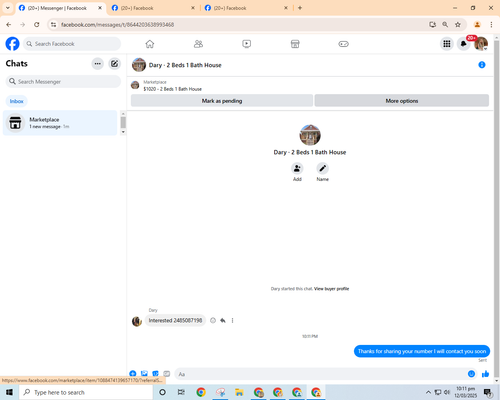This screenshot has width=500, height=400.
Task: Send a thumbs-up like
Action: (x=485, y=374)
